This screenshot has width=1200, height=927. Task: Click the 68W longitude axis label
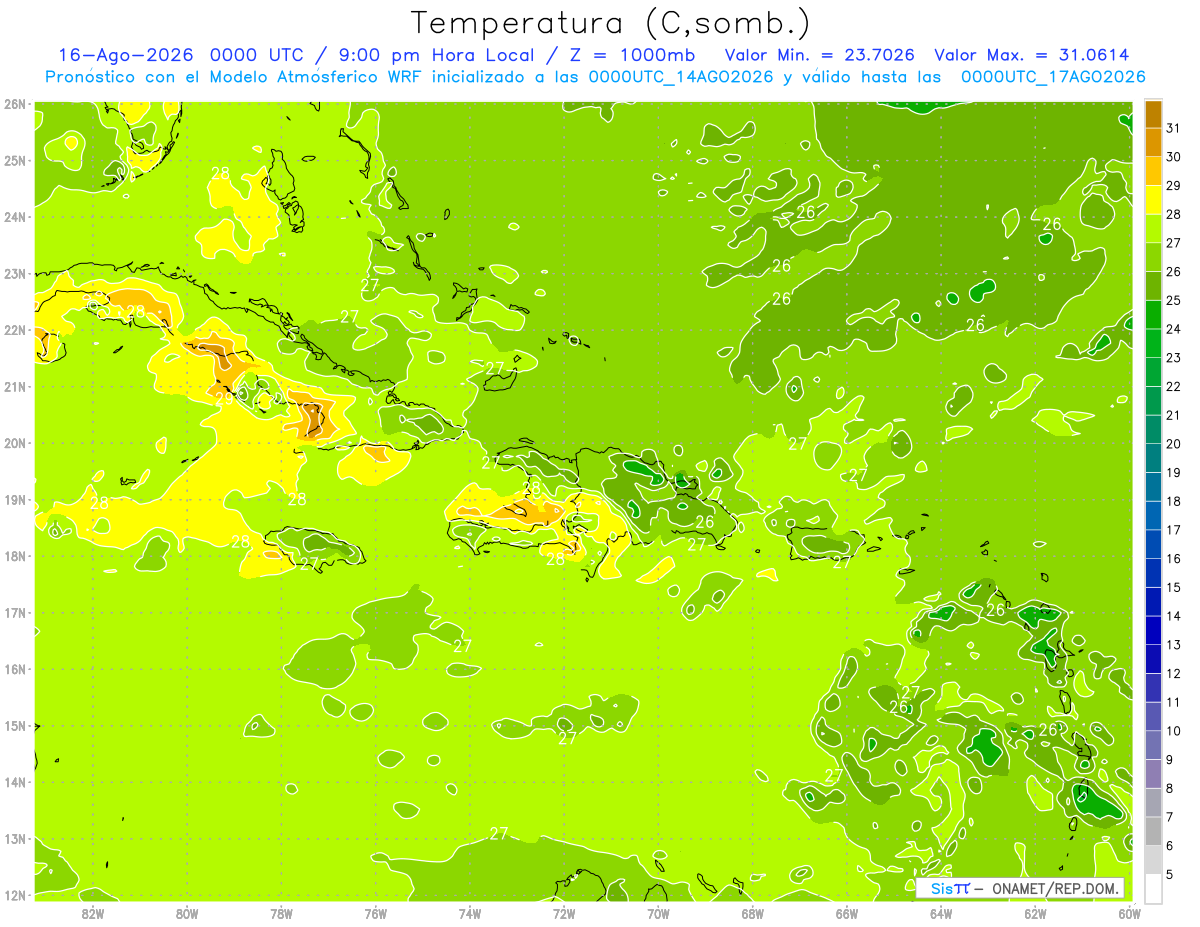click(x=752, y=914)
